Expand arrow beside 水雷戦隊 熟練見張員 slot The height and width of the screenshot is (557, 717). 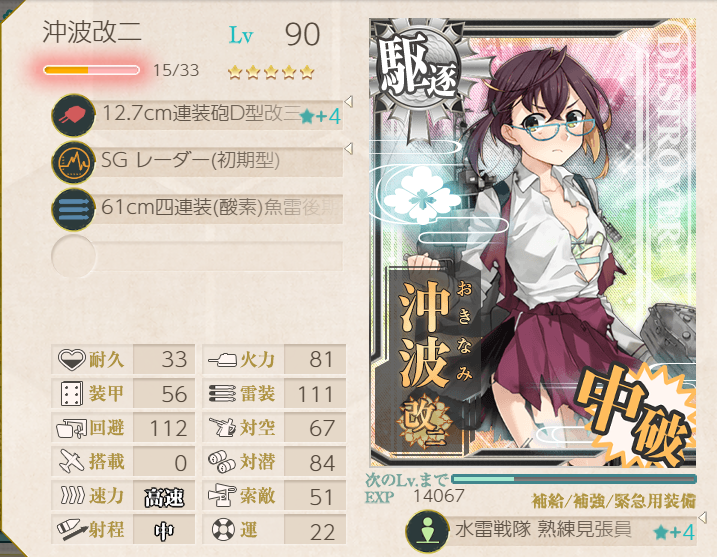pos(702,517)
